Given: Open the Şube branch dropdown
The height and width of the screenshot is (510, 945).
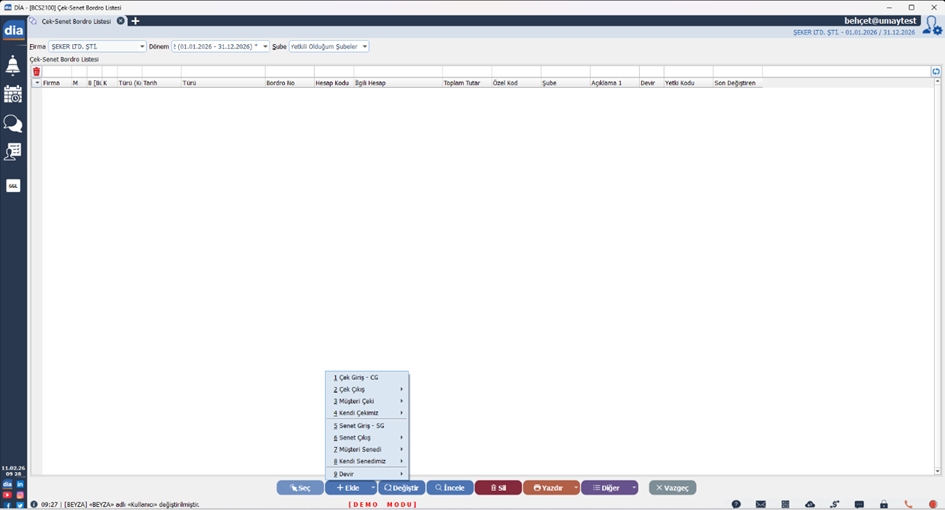Looking at the screenshot, I should (364, 47).
